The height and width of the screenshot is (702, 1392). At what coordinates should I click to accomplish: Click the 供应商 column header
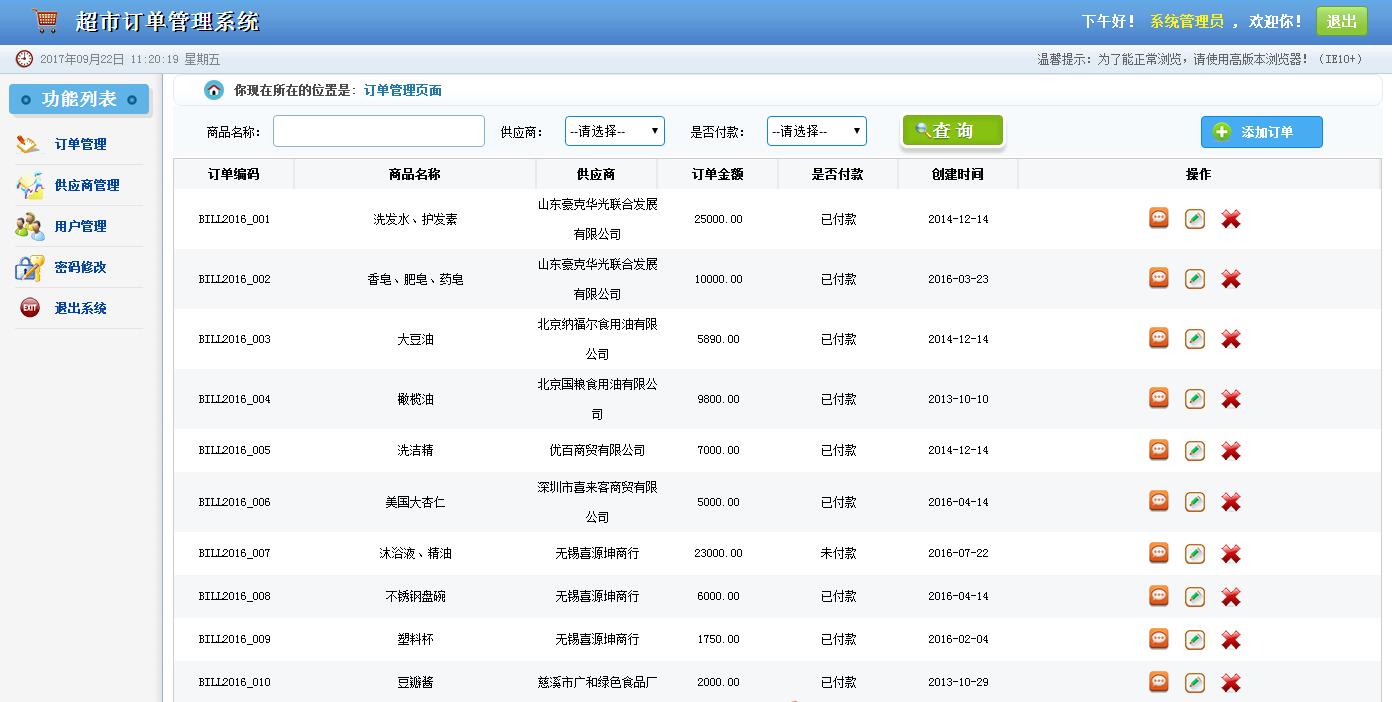pos(596,174)
